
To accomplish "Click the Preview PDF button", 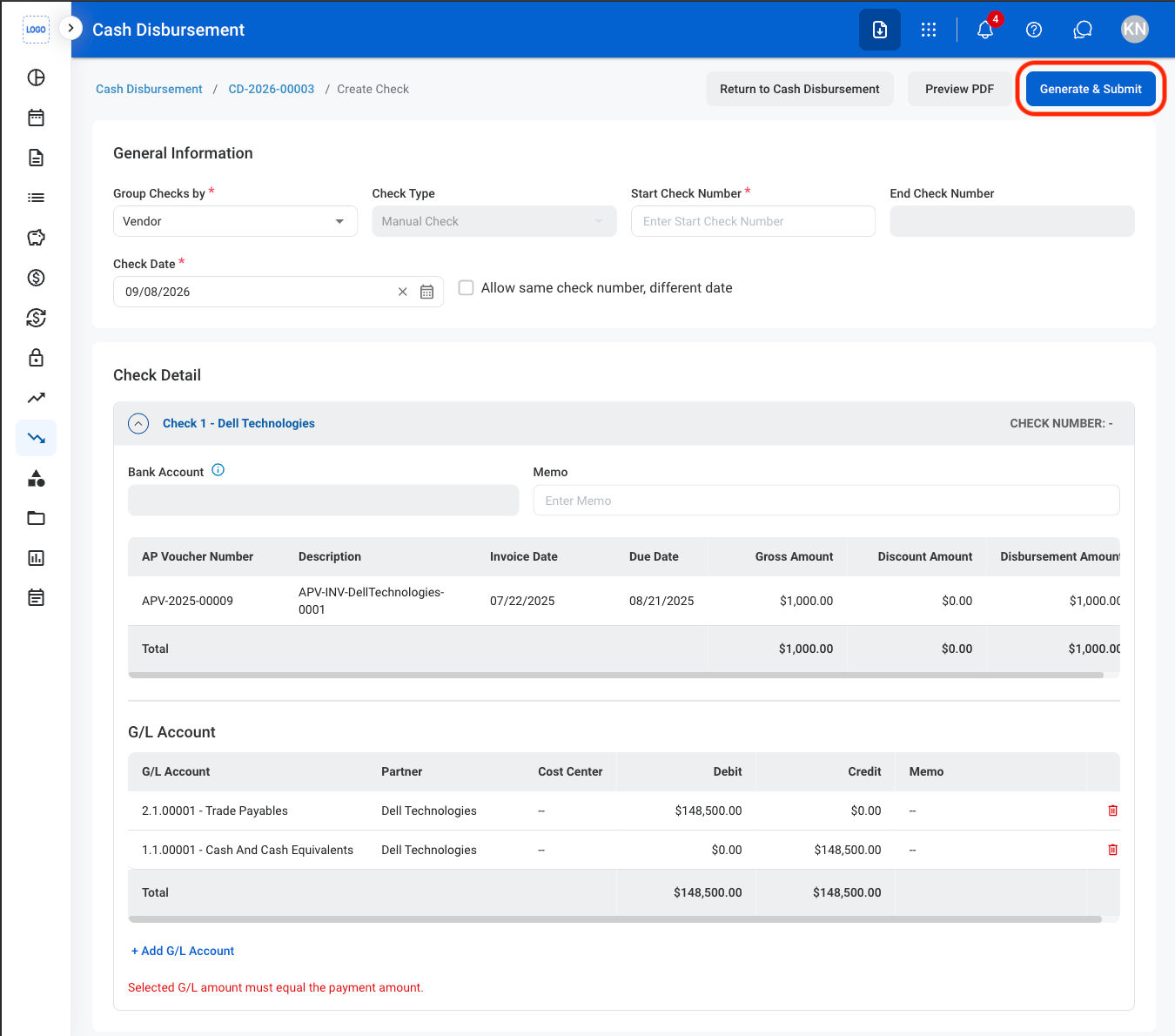I will tap(959, 89).
